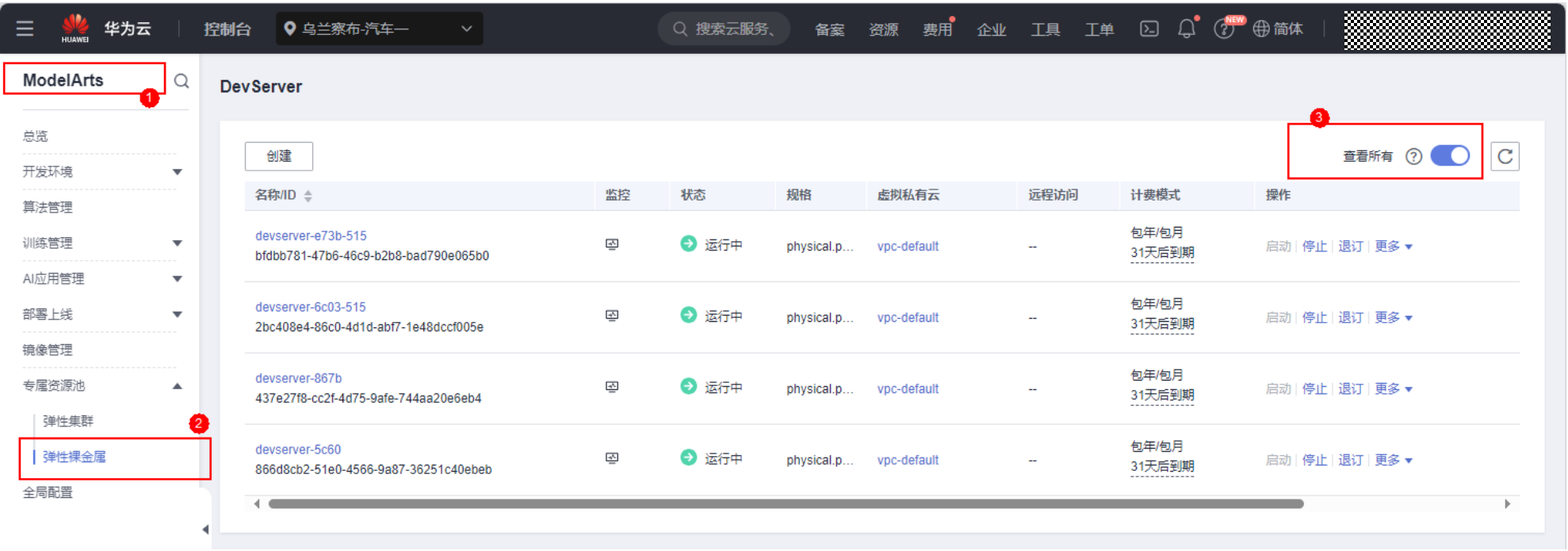This screenshot has width=1568, height=551.
Task: Toggle the 查看所有 switch
Action: coord(1450,155)
